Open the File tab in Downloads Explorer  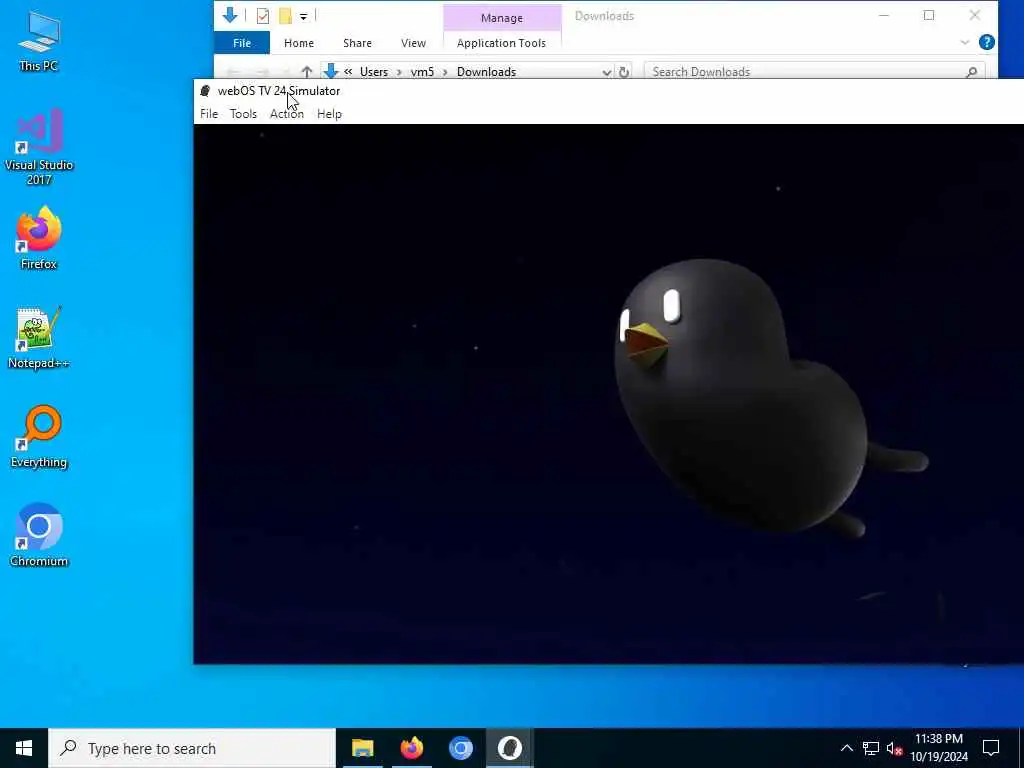click(242, 43)
